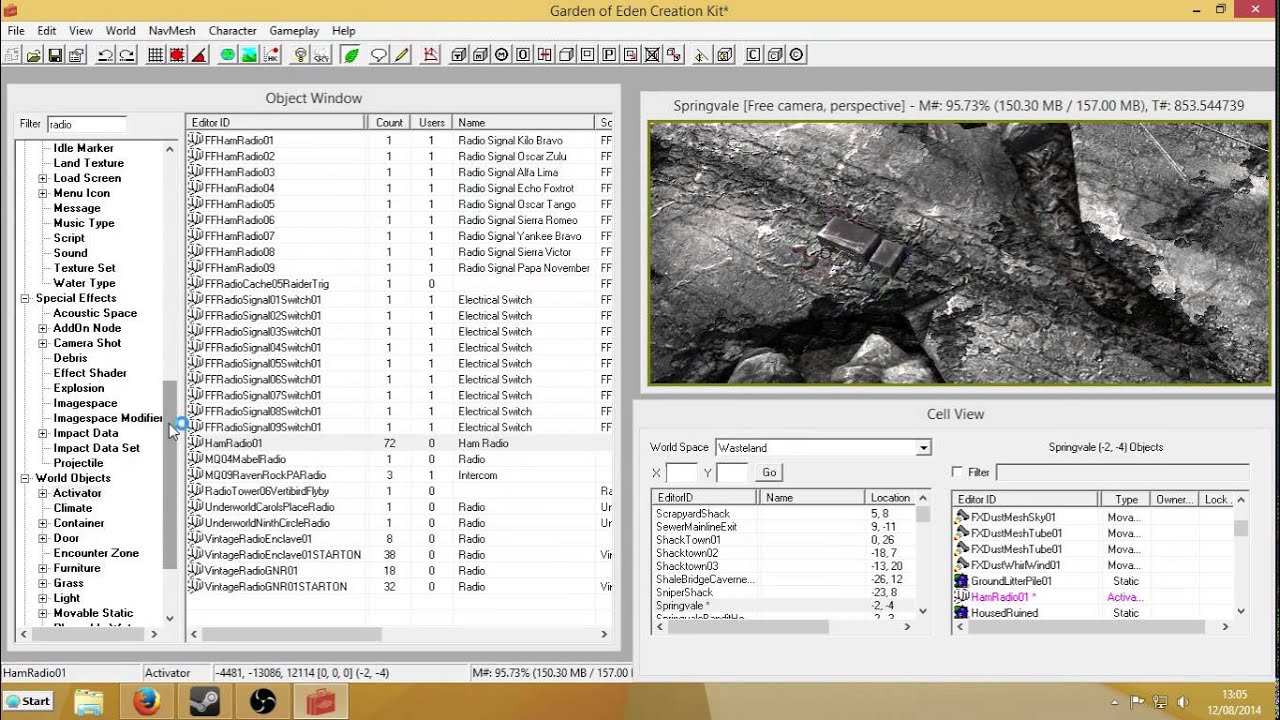
Task: Click the Redo arrow icon
Action: pos(127,55)
